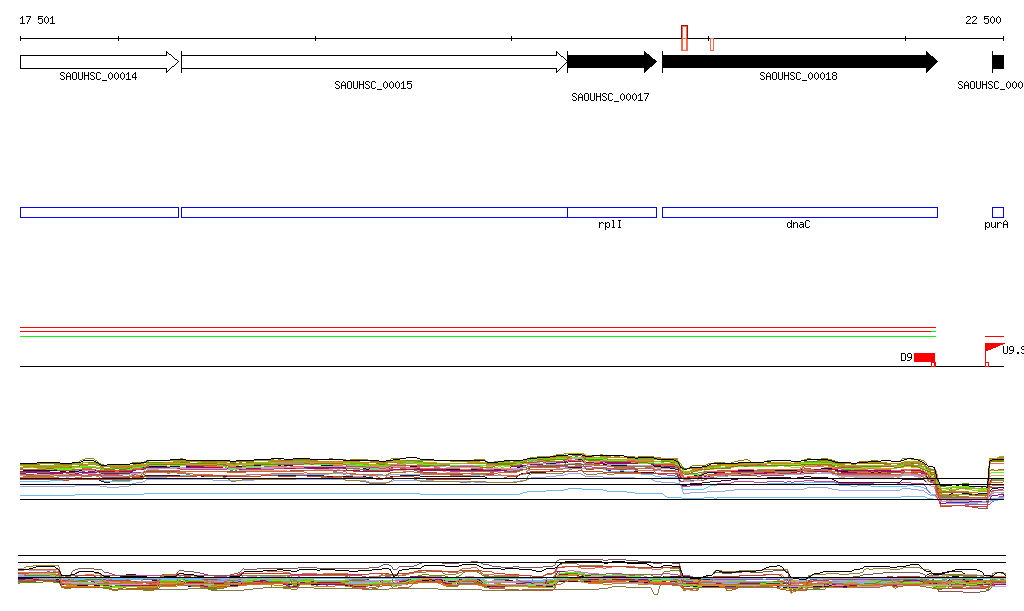The height and width of the screenshot is (611, 1024).
Task: Click the blue box under SAOUHSC_00015
Action: (373, 212)
